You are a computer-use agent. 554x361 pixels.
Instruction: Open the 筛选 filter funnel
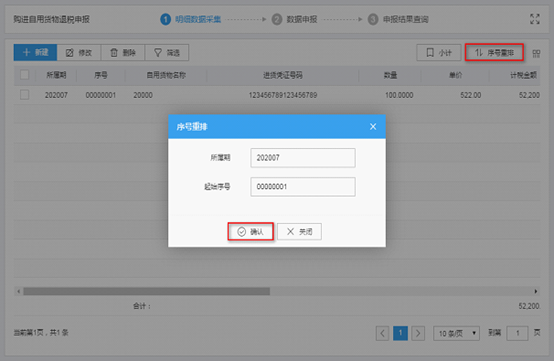click(167, 53)
